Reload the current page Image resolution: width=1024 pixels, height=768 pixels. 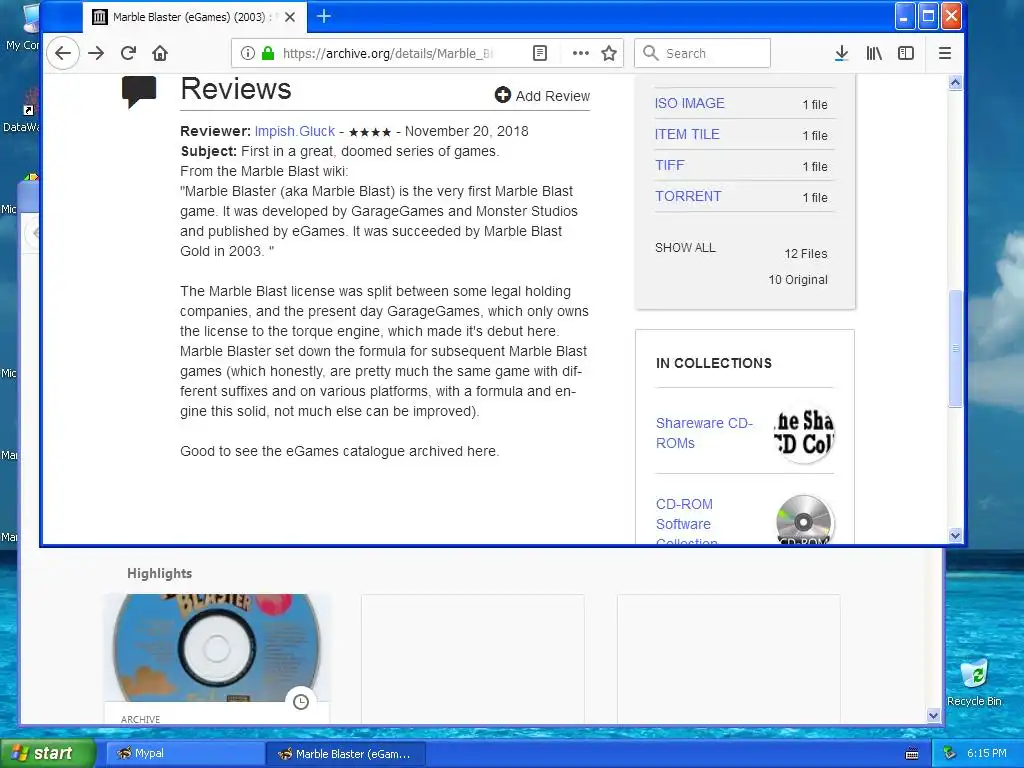coord(128,53)
